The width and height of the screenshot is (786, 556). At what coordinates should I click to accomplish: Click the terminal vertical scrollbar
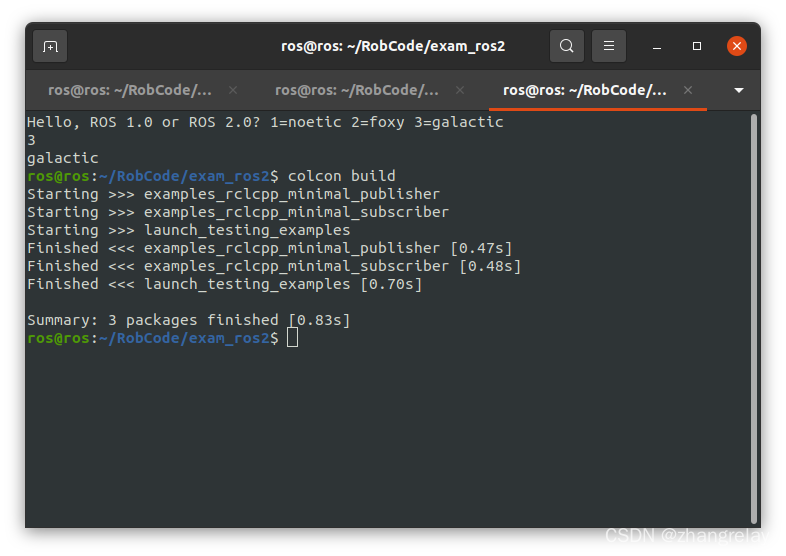tap(753, 318)
